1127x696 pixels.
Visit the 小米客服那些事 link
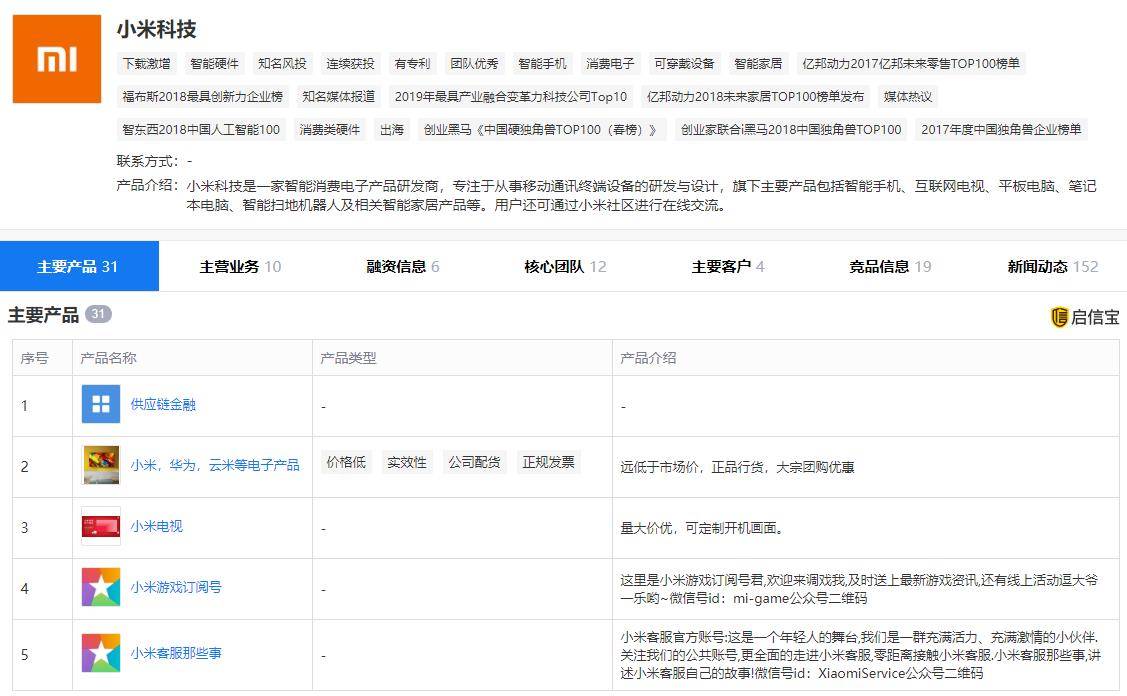[x=176, y=653]
